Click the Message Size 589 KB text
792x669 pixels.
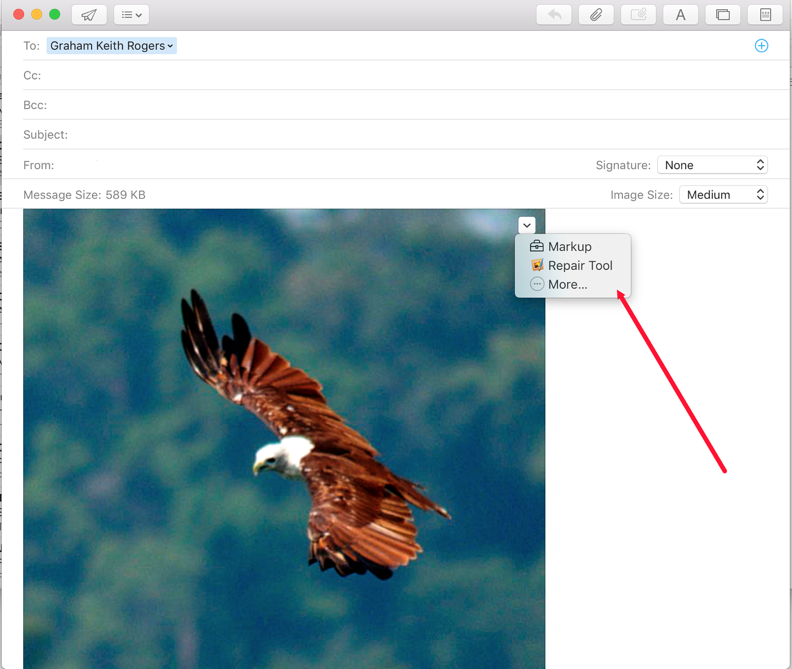84,195
